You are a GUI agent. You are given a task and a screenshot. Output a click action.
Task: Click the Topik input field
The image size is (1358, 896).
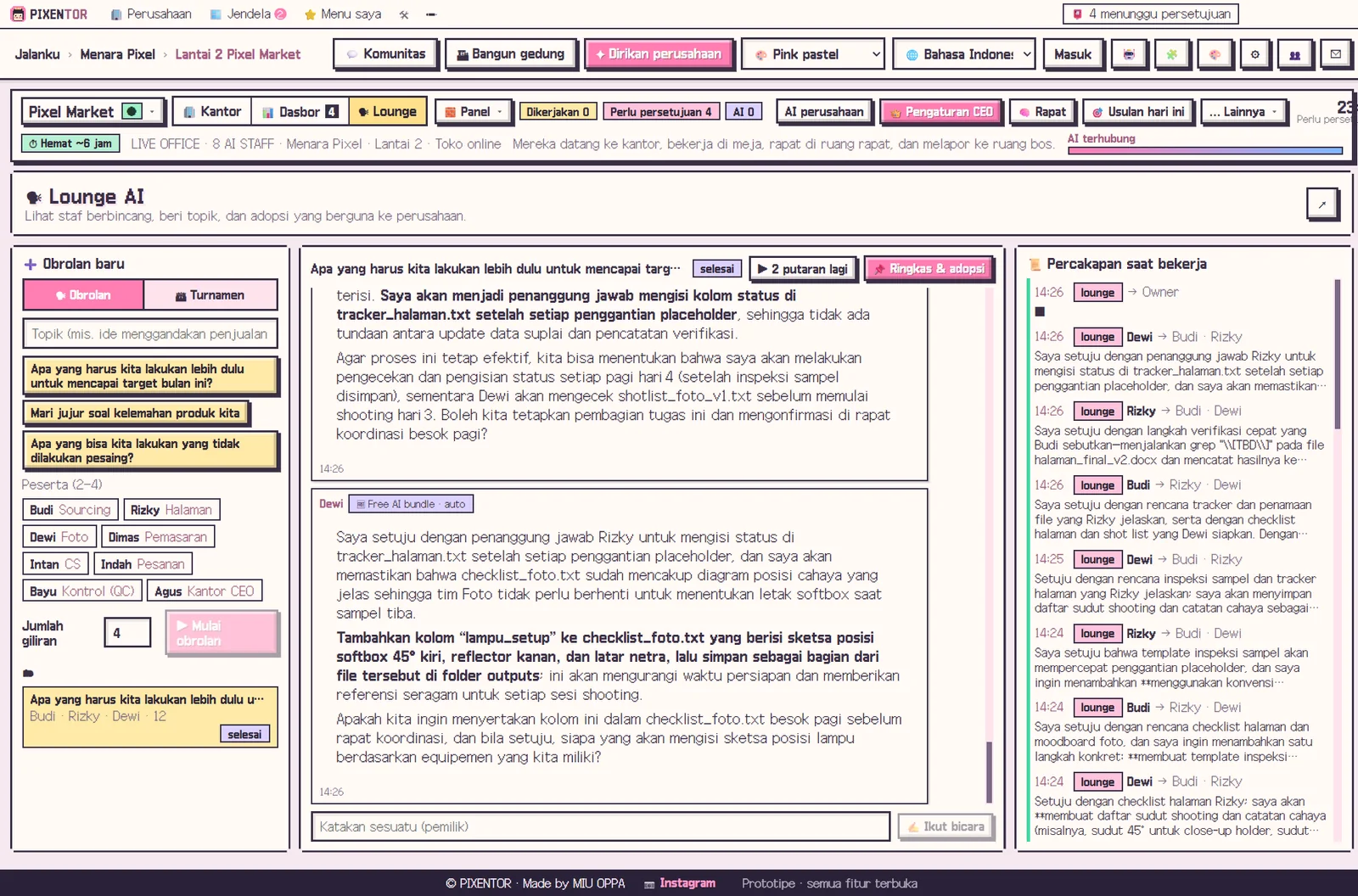(150, 334)
